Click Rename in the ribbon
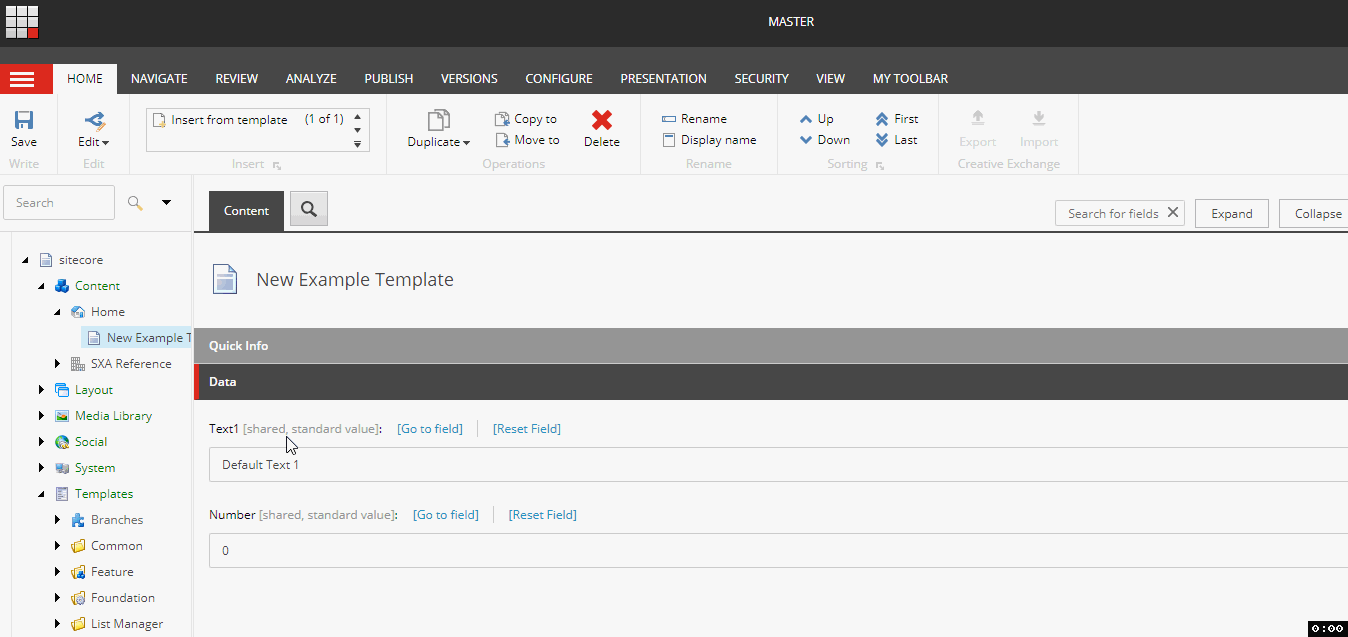 [x=694, y=119]
